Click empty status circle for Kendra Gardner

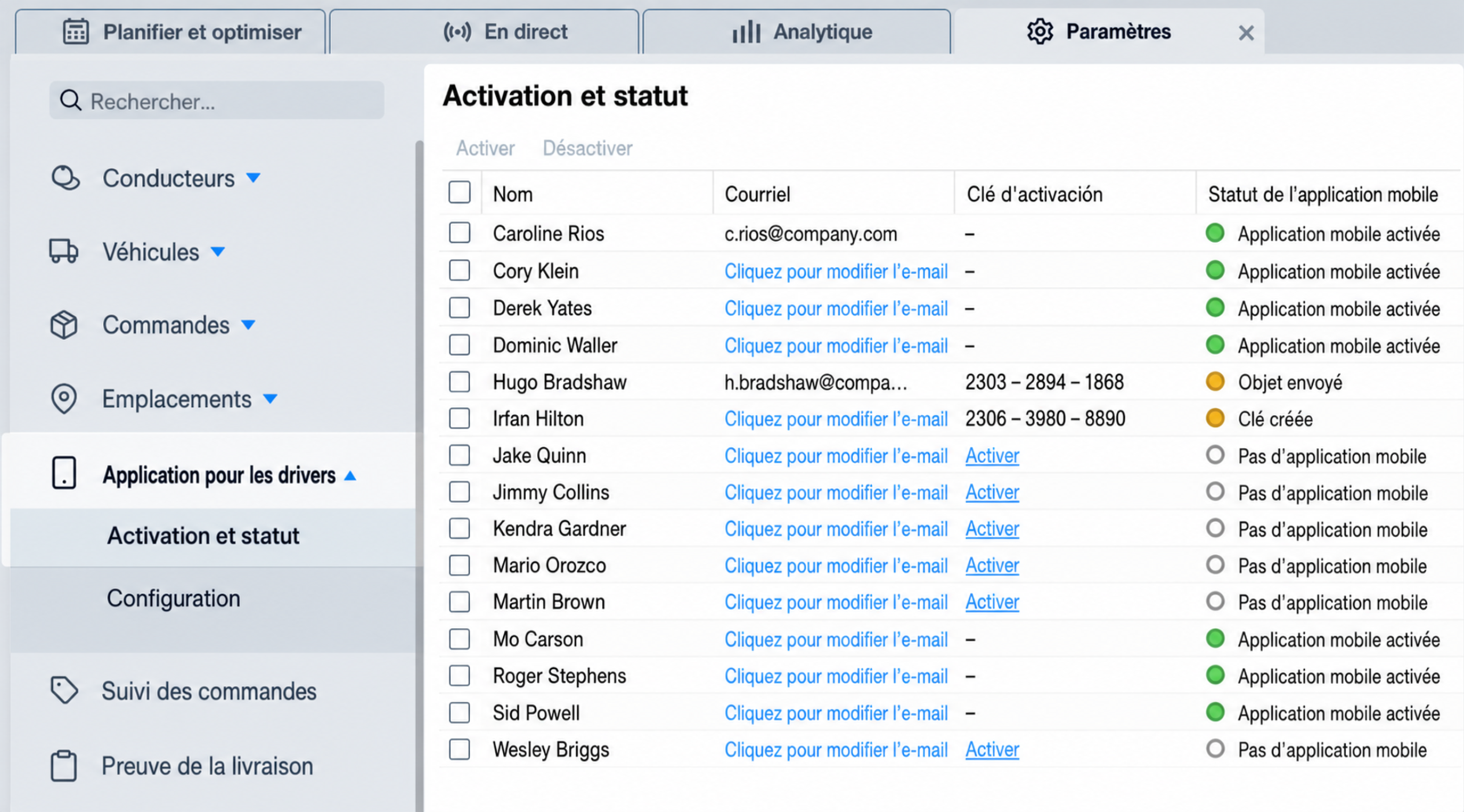[1215, 528]
